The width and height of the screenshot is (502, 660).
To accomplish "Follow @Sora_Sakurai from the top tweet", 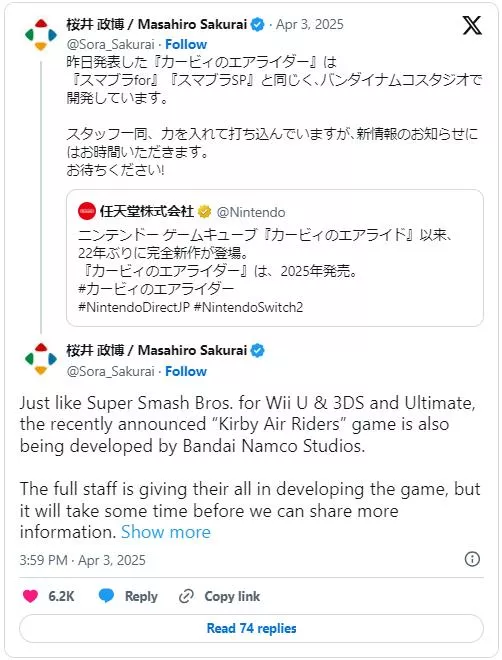I will (x=186, y=44).
